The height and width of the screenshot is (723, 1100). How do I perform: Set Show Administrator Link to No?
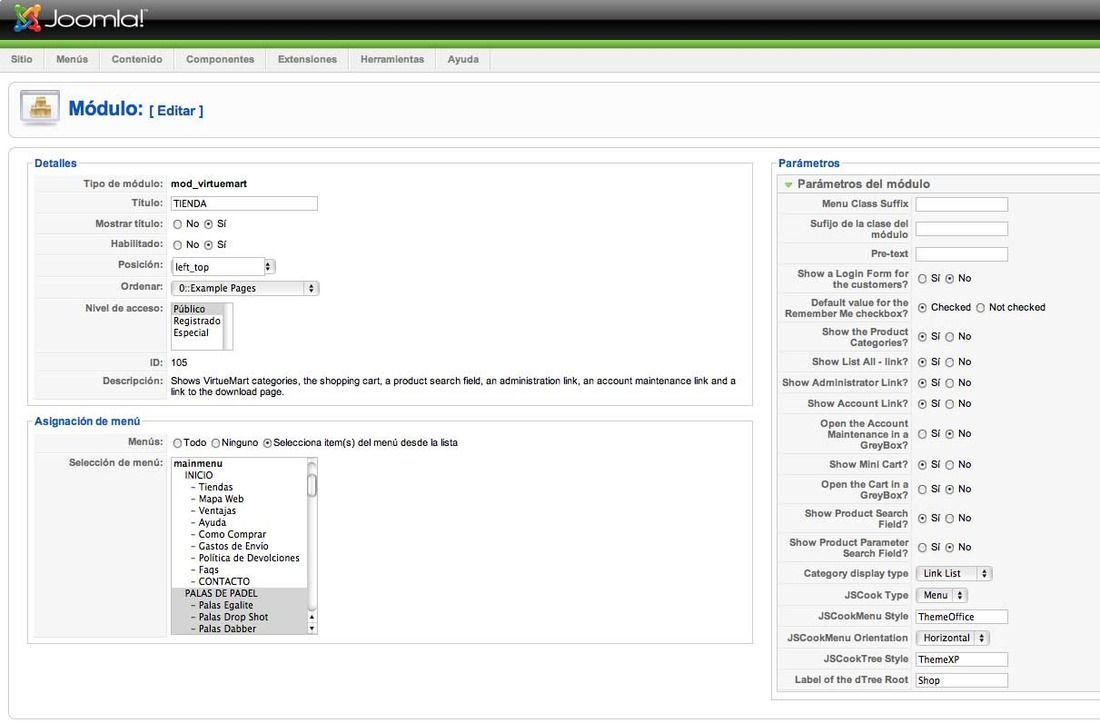(x=950, y=384)
